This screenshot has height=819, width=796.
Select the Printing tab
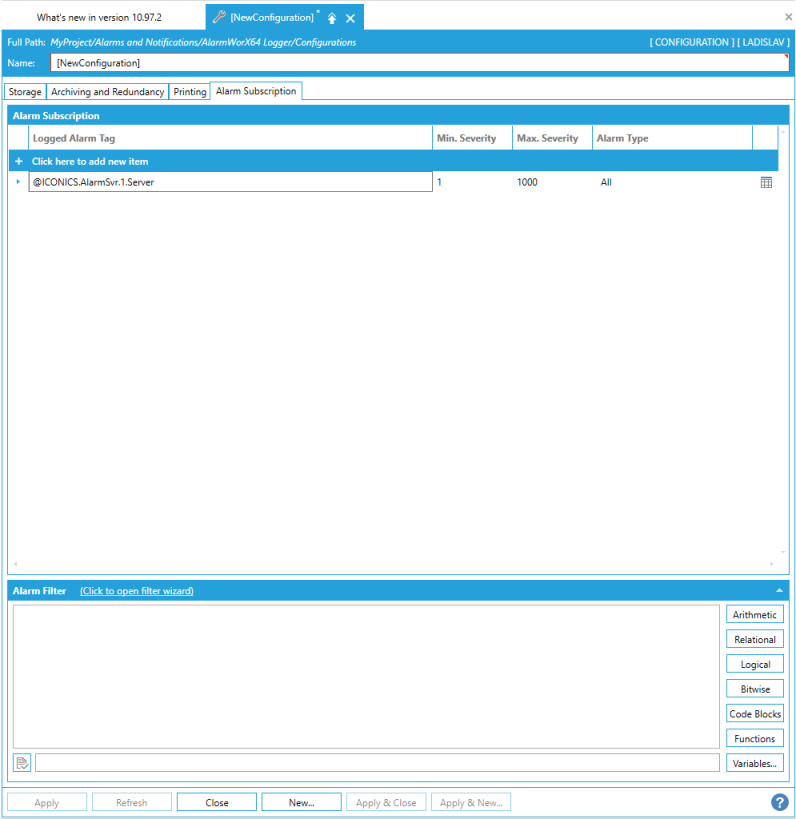click(190, 92)
